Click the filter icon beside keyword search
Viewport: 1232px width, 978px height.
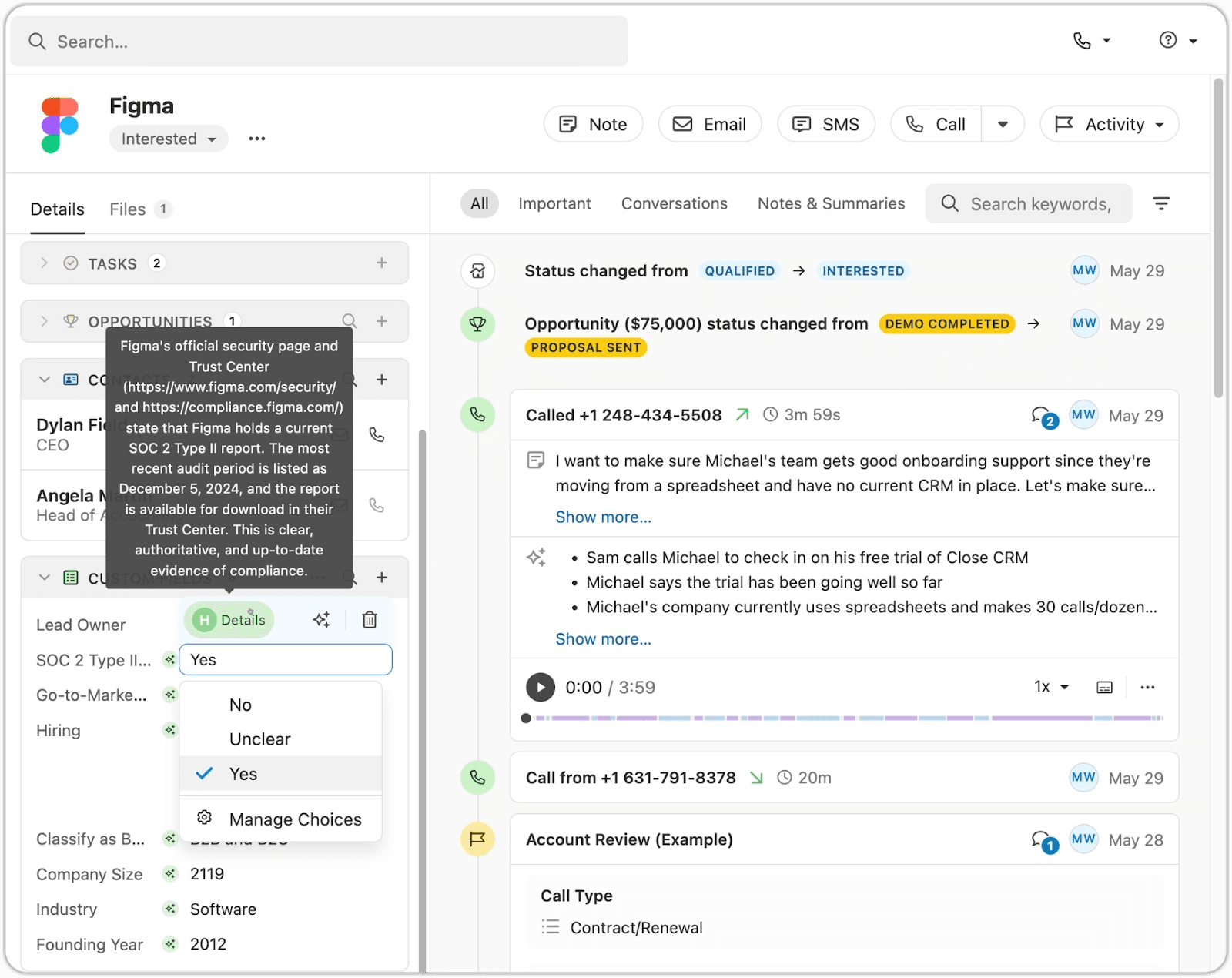click(1161, 203)
